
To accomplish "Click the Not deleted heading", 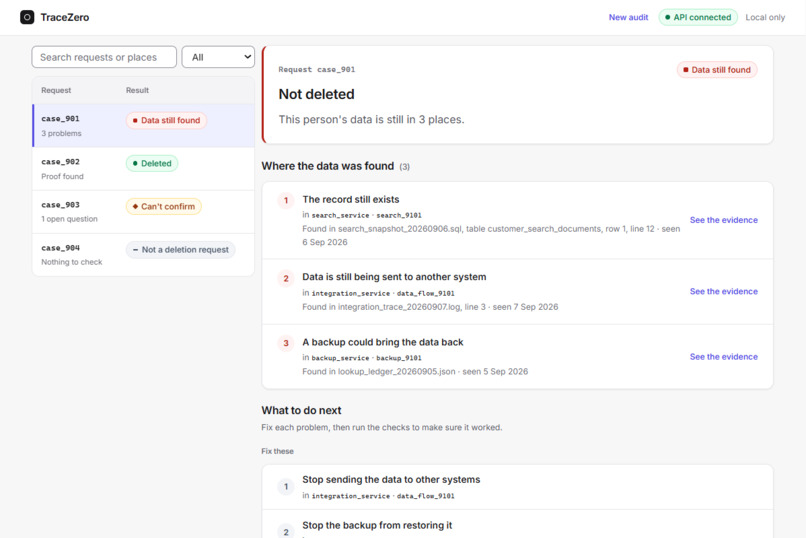I will tap(316, 94).
